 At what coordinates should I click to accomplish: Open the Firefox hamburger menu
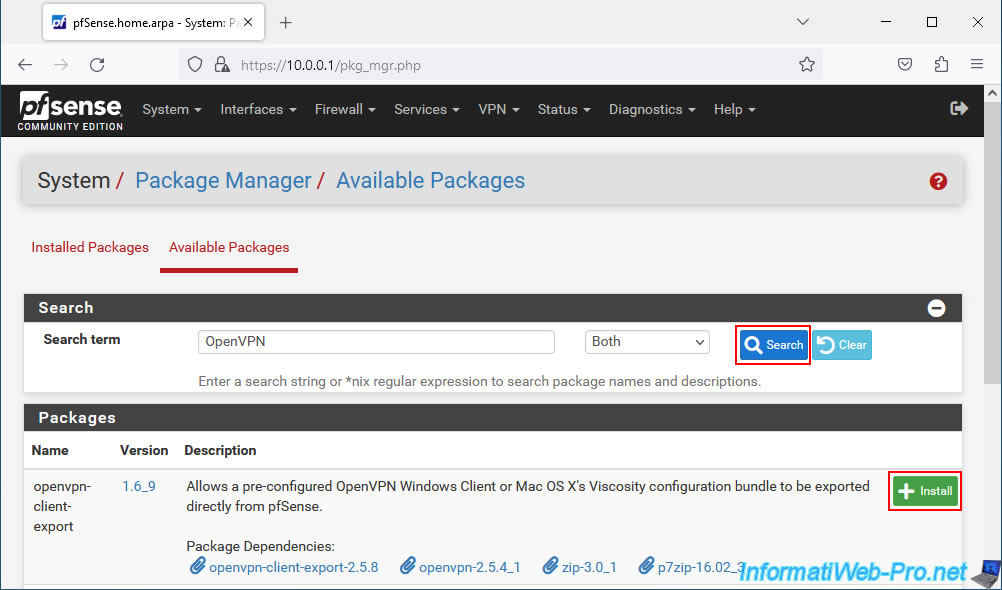976,65
